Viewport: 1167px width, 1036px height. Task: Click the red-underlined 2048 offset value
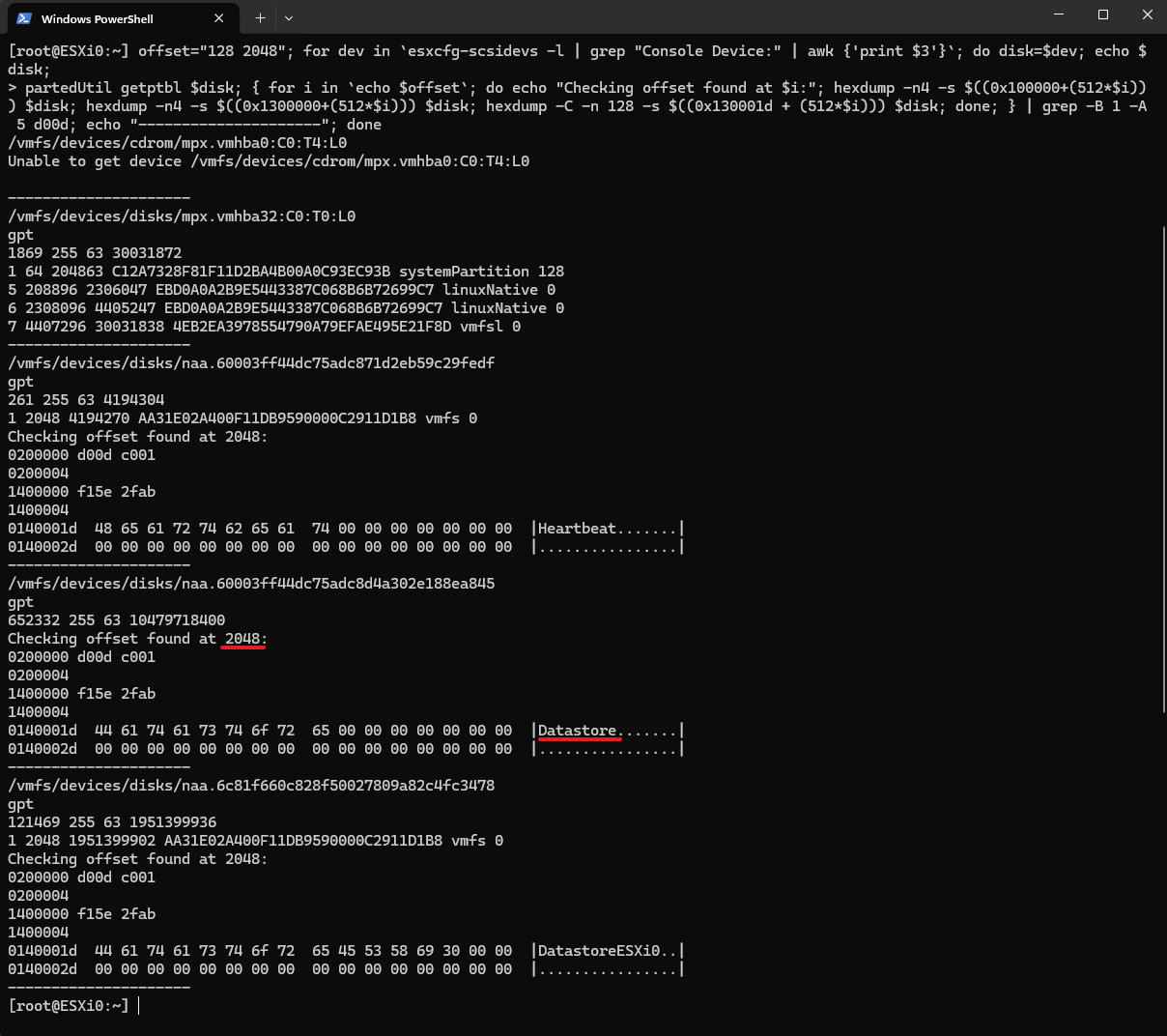coord(242,638)
